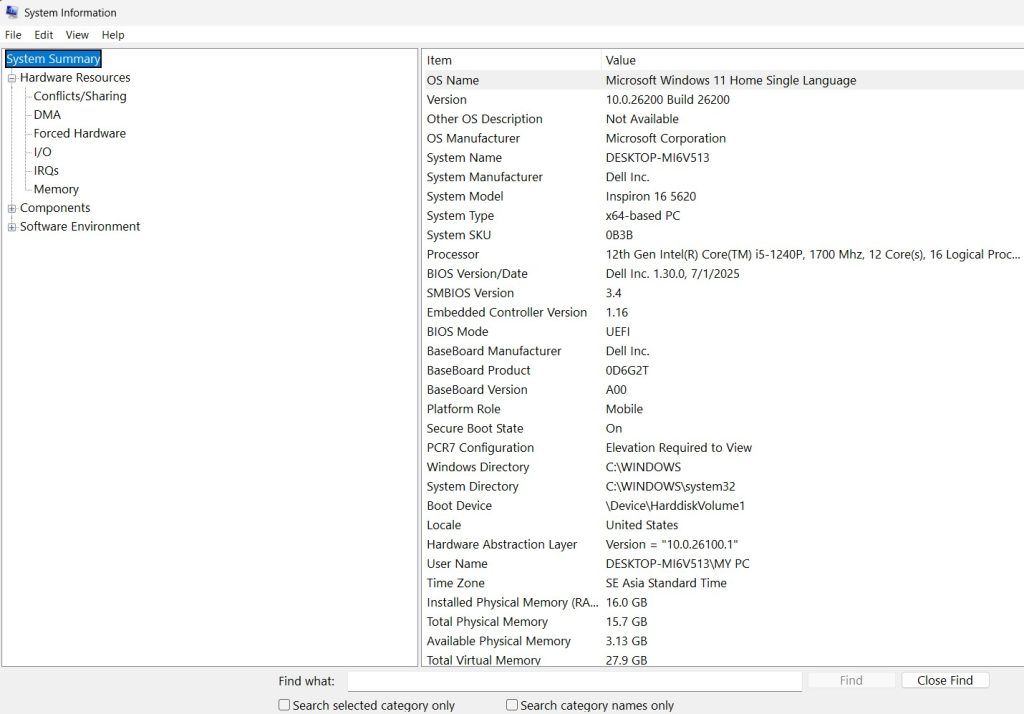Open the I/O category

coord(42,152)
